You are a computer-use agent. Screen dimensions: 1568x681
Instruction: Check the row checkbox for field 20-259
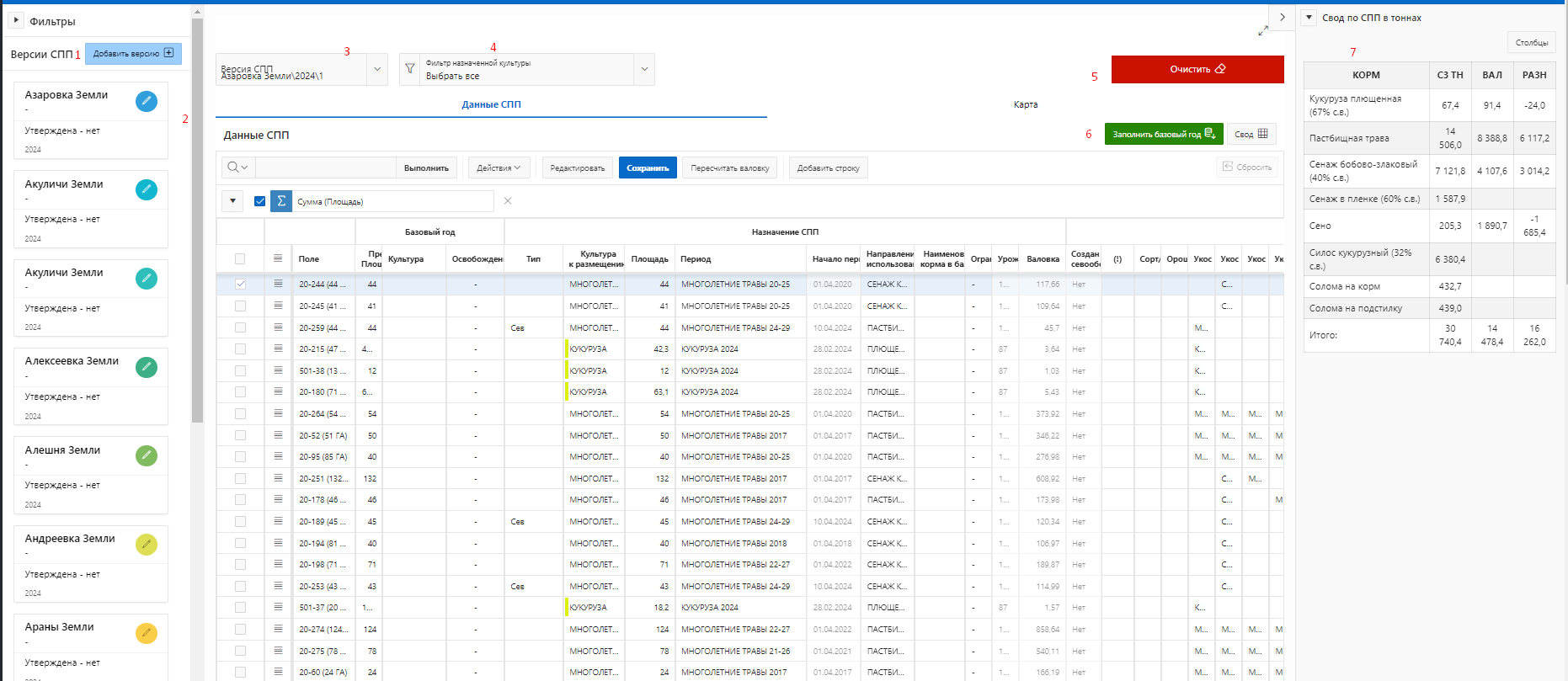(x=240, y=327)
